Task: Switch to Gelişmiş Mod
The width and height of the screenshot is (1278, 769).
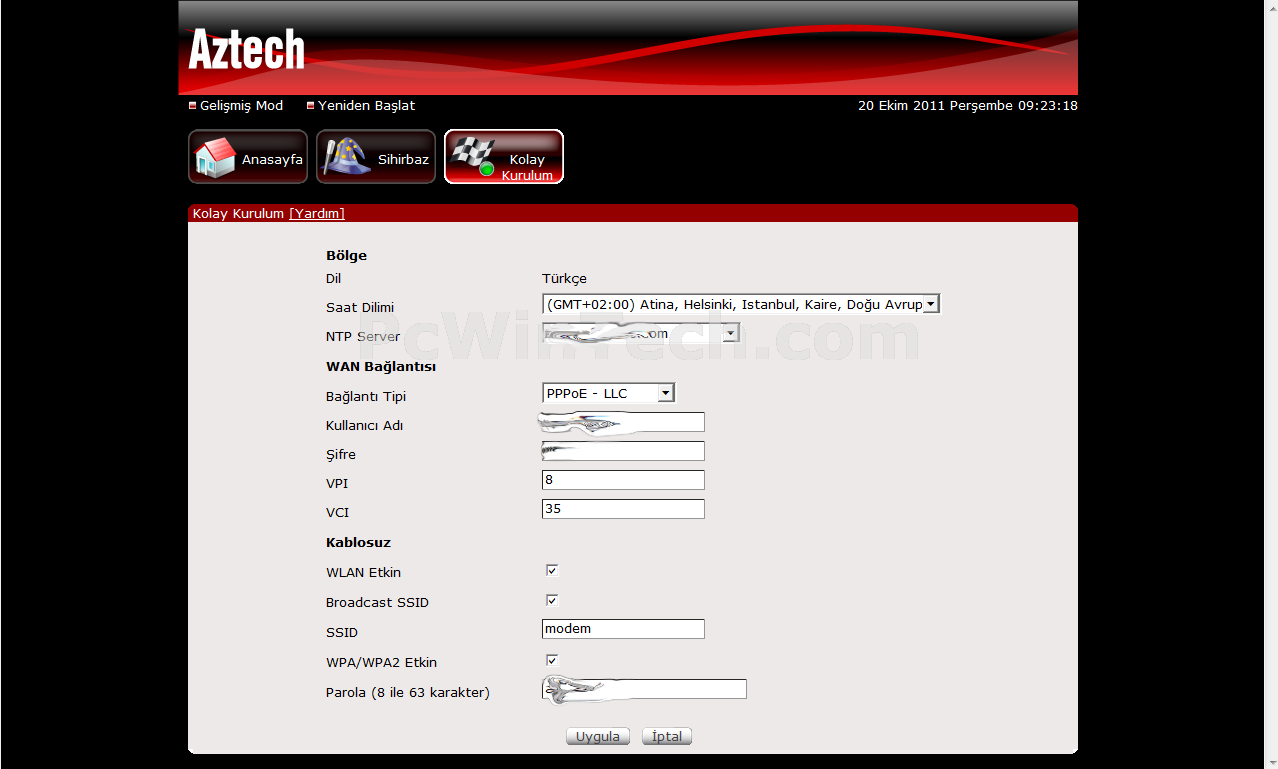Action: coord(241,106)
